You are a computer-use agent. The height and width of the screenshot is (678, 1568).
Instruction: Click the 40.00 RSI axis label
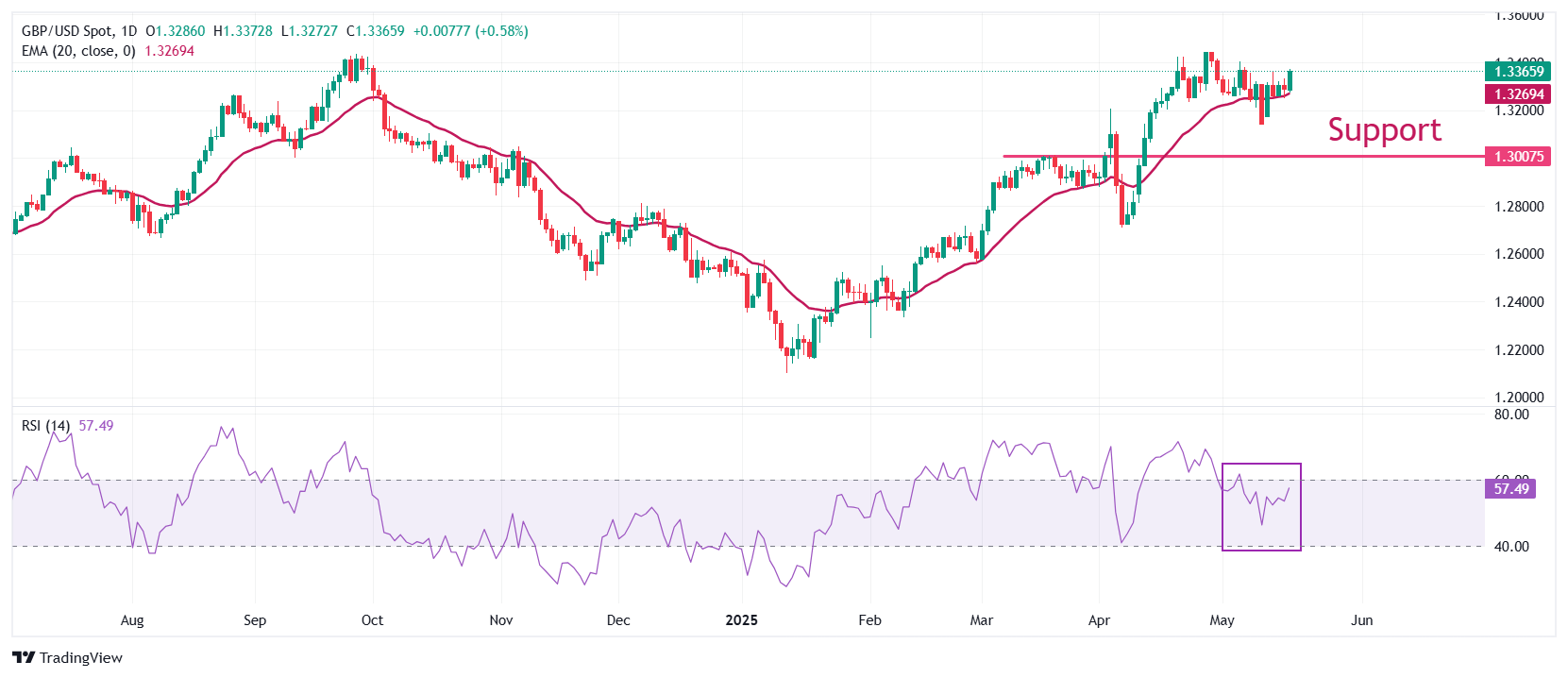1511,547
